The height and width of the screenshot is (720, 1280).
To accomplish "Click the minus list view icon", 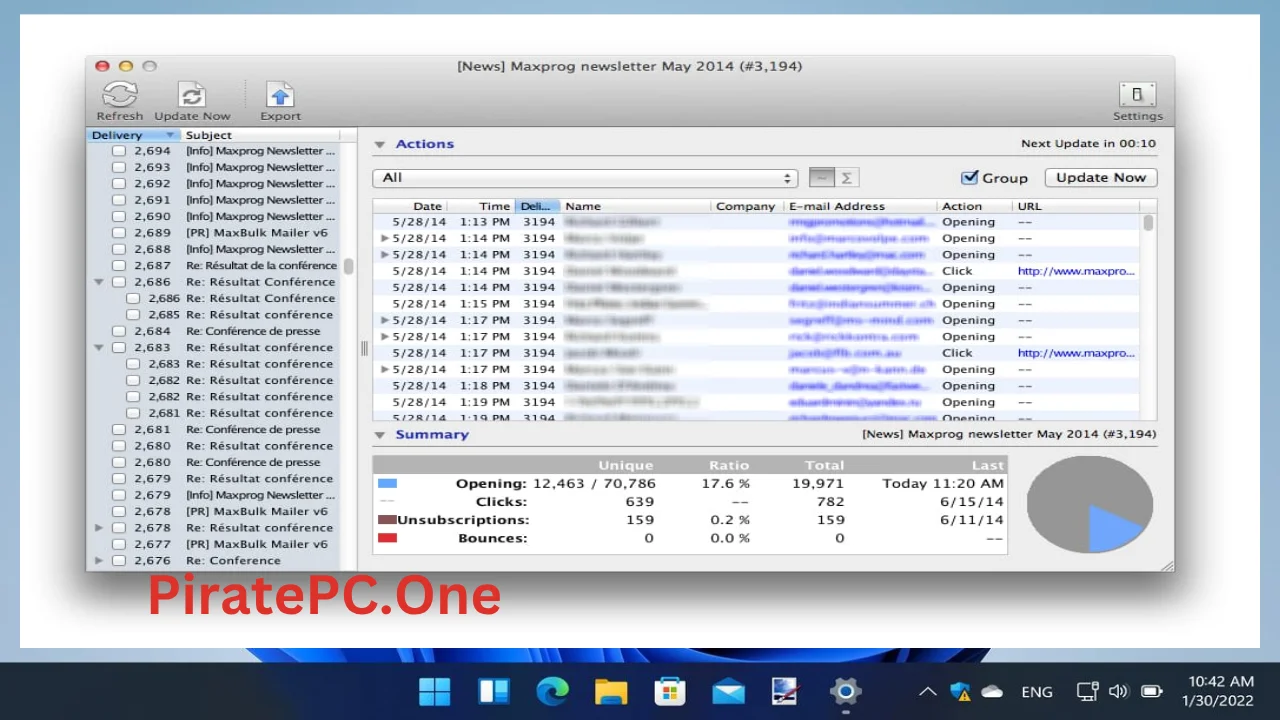I will pyautogui.click(x=821, y=178).
